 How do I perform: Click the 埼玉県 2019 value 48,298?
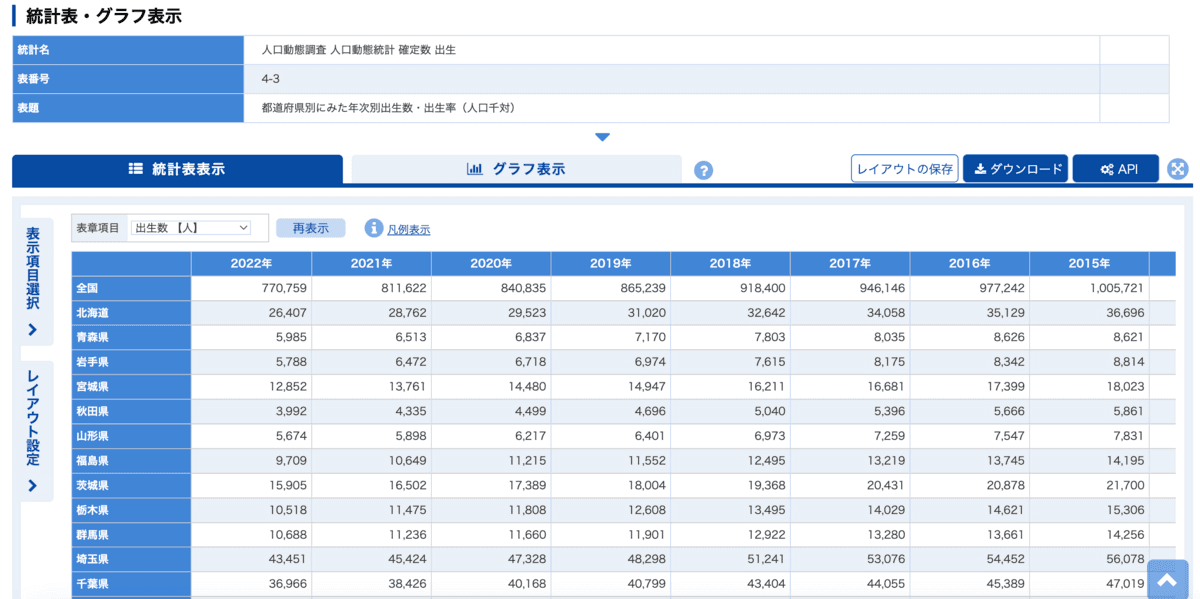click(645, 559)
